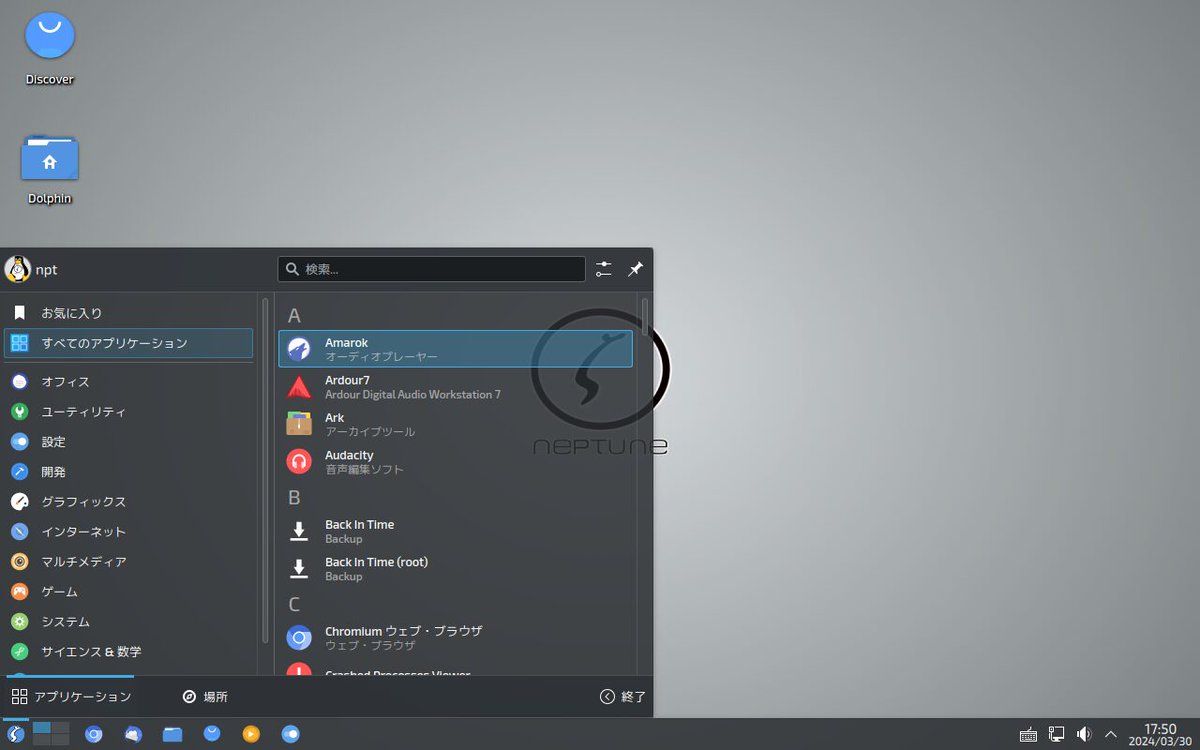Viewport: 1200px width, 750px height.
Task: Open mail client from taskbar
Action: click(x=133, y=734)
